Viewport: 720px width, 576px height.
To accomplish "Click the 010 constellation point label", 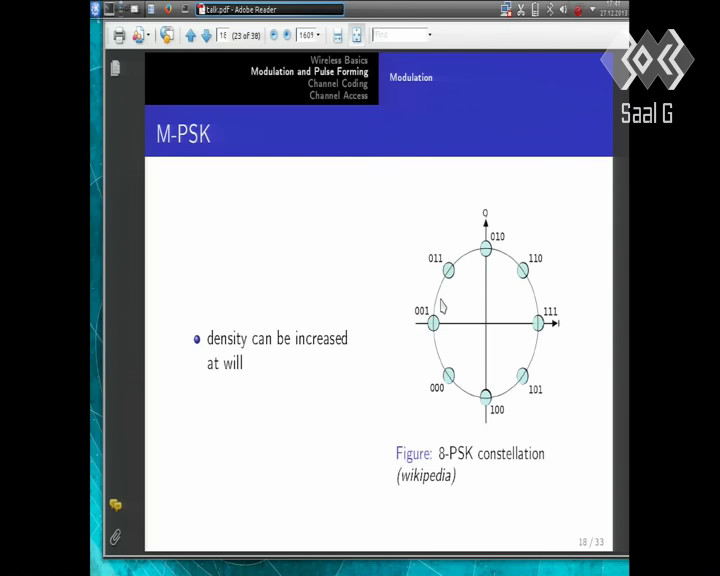I will coord(497,237).
